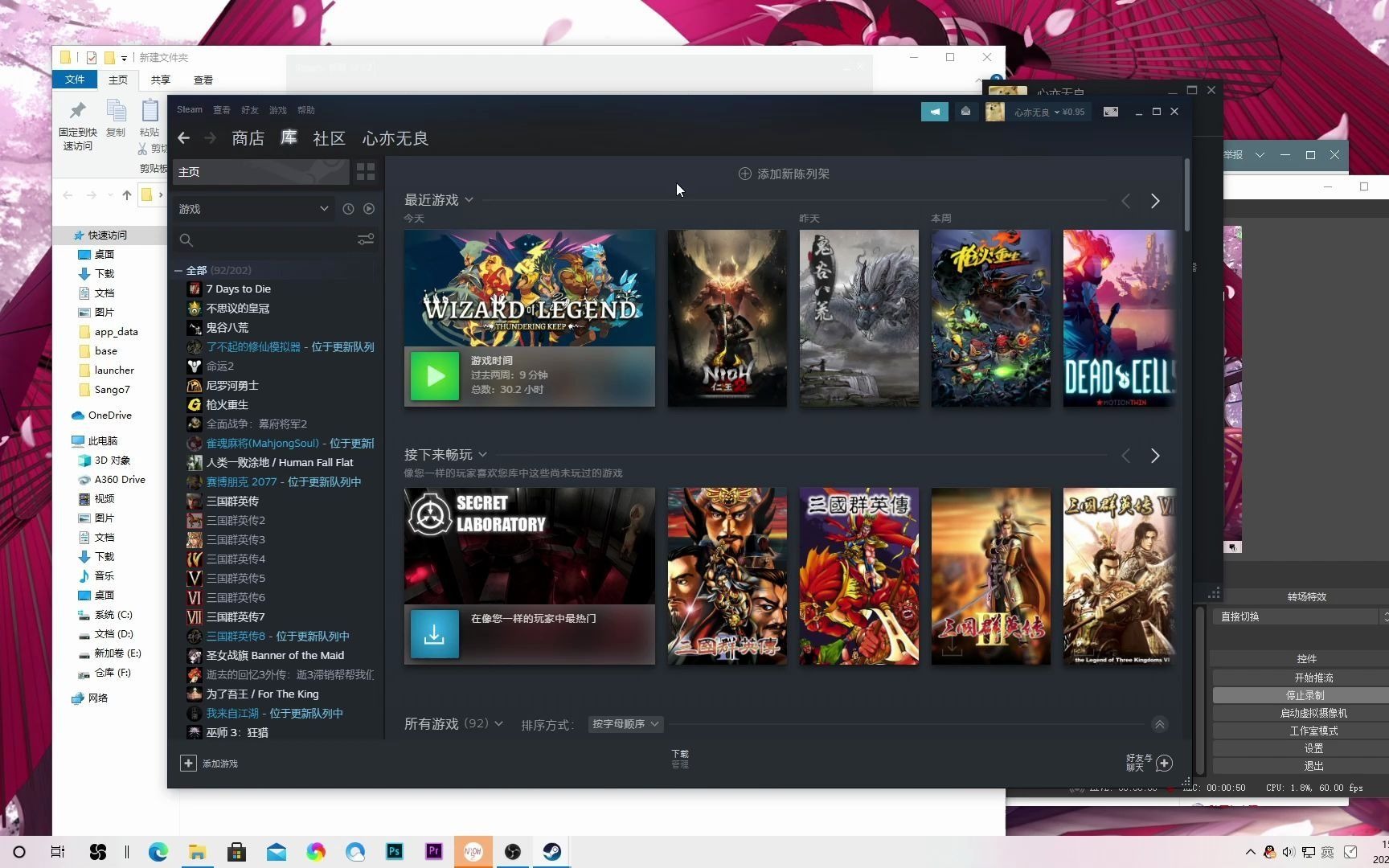This screenshot has width=1389, height=868.
Task: Open Nioh game taskbar icon
Action: [473, 852]
